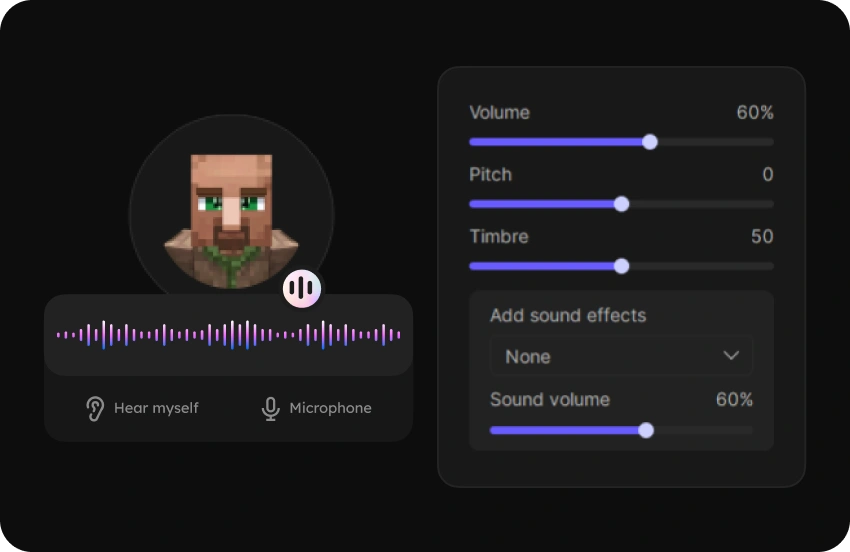Click the Timbre label text

[499, 237]
